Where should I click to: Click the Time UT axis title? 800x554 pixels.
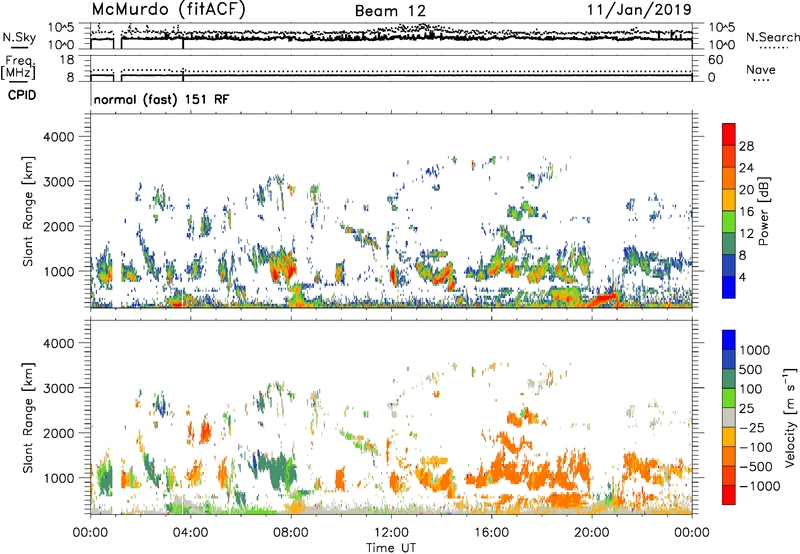click(x=391, y=548)
